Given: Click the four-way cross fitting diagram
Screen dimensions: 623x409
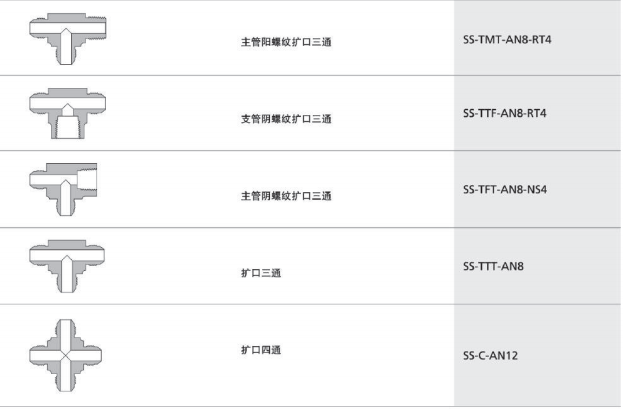Looking at the screenshot, I should point(66,355).
